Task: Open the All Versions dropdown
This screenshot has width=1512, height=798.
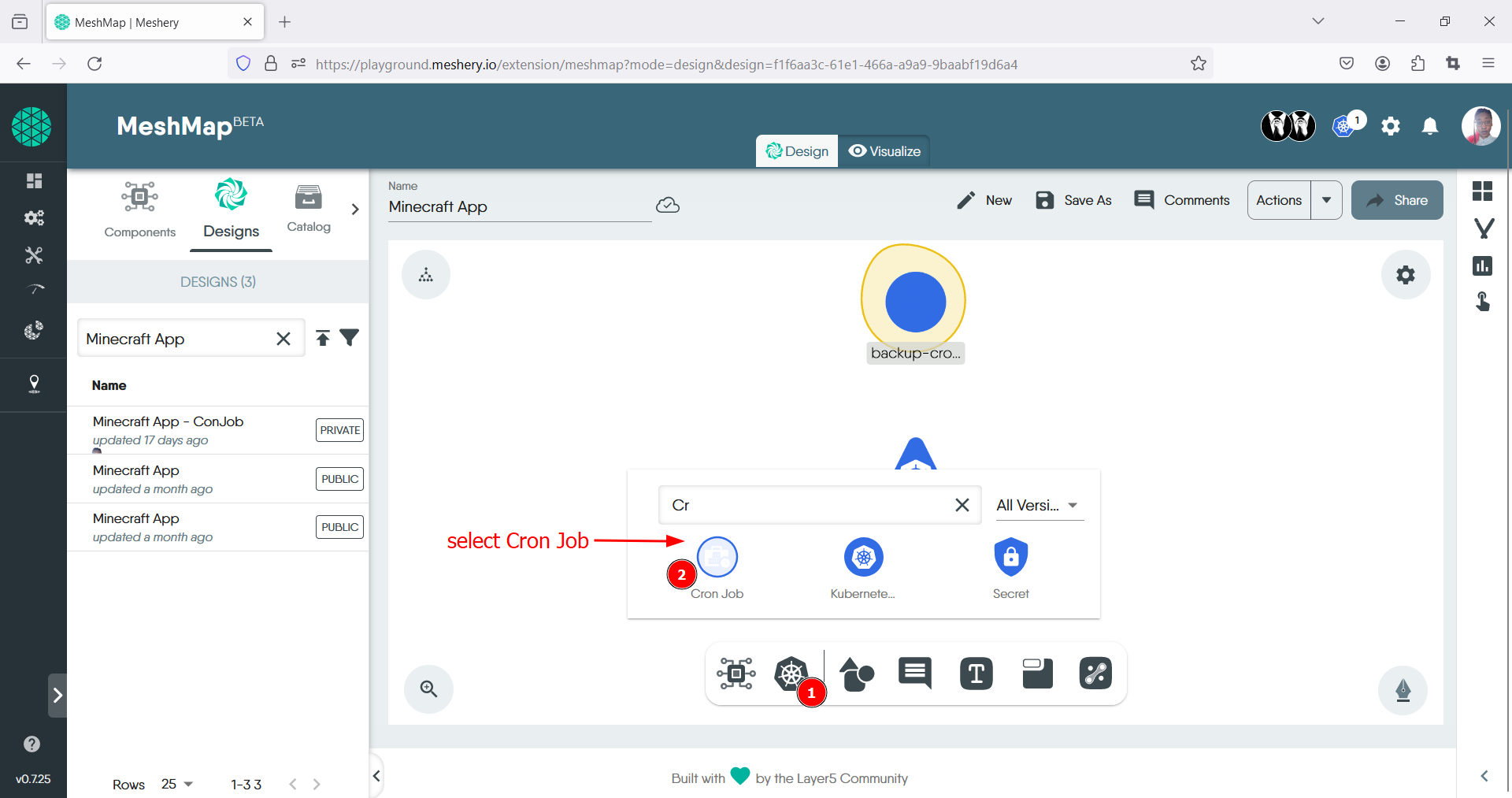Action: pyautogui.click(x=1036, y=506)
